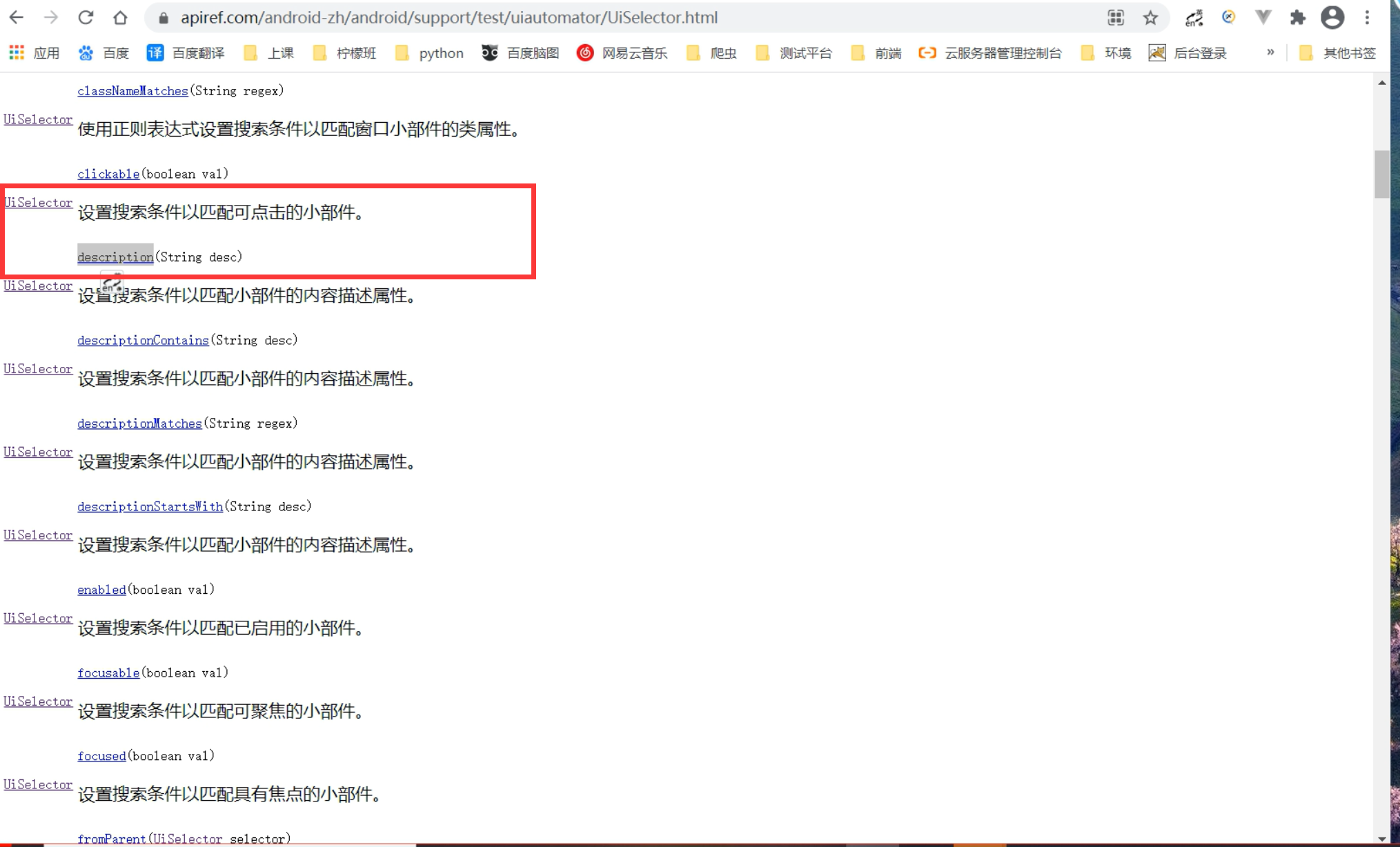The image size is (1400, 847).
Task: Expand the hidden bookmarks chevron
Action: coord(1270,52)
